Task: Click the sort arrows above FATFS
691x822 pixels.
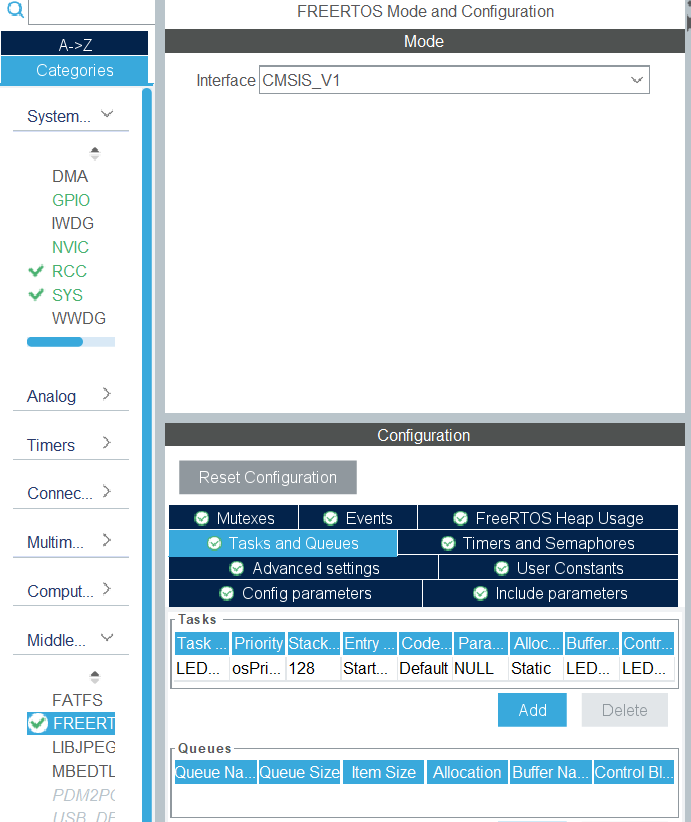Action: (94, 677)
